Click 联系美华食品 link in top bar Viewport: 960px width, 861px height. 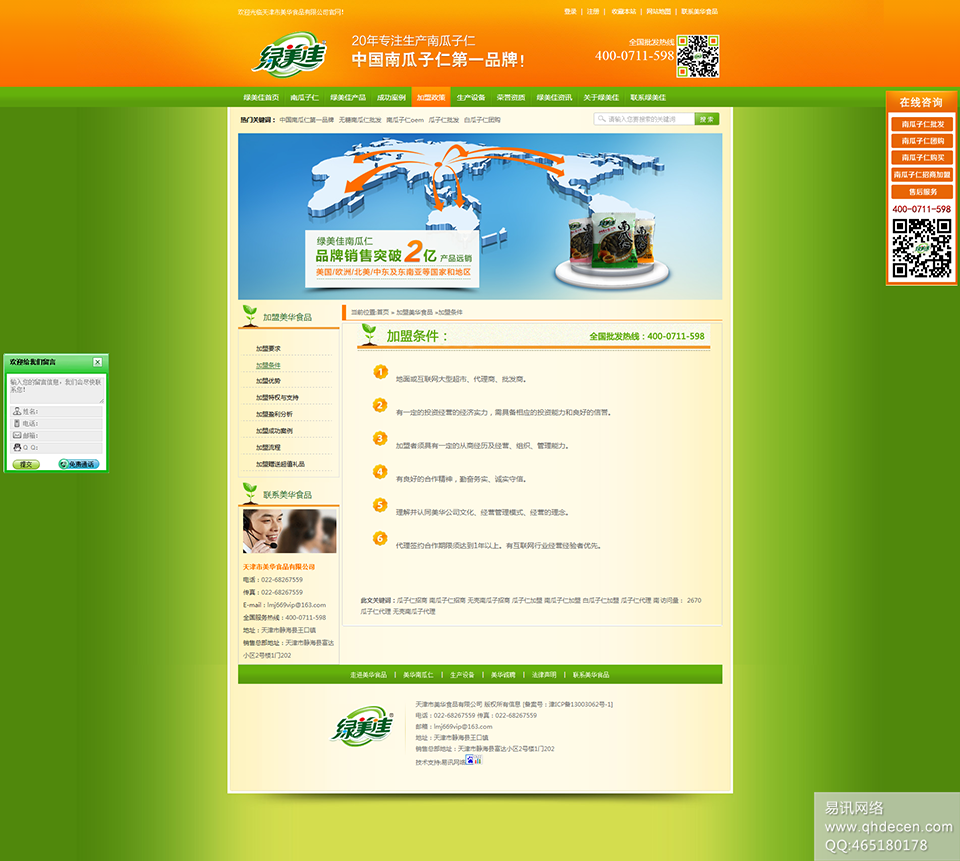tap(699, 12)
